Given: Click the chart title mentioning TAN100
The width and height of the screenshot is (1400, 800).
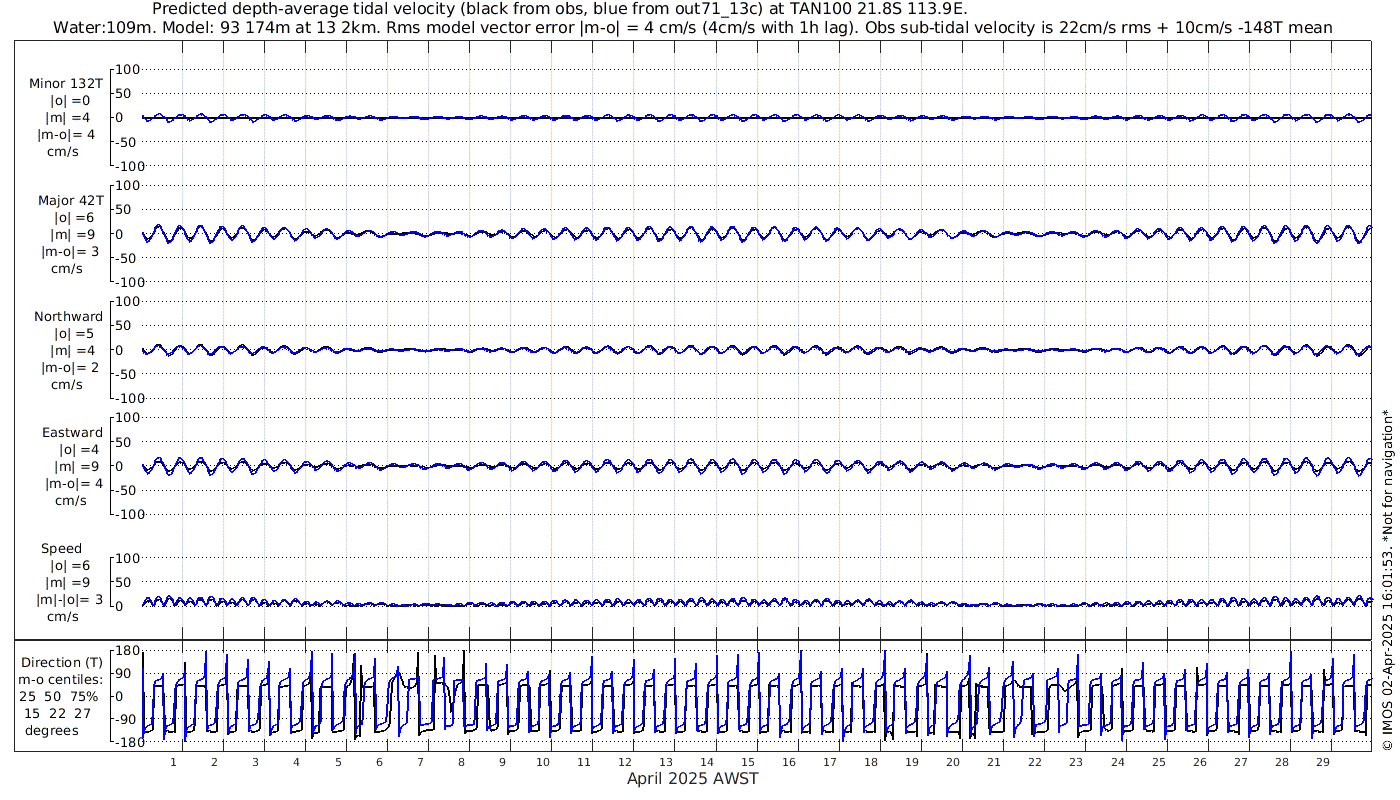Looking at the screenshot, I should click(559, 8).
